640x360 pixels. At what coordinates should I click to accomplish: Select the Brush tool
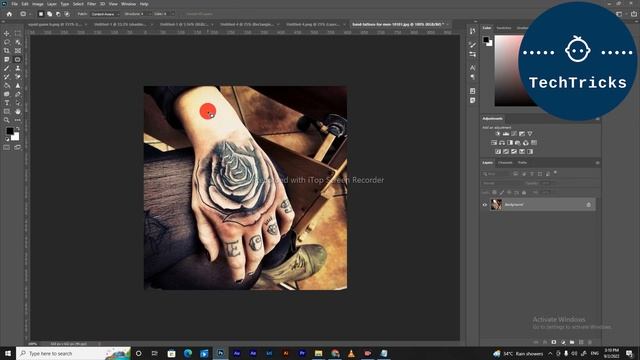pyautogui.click(x=7, y=68)
